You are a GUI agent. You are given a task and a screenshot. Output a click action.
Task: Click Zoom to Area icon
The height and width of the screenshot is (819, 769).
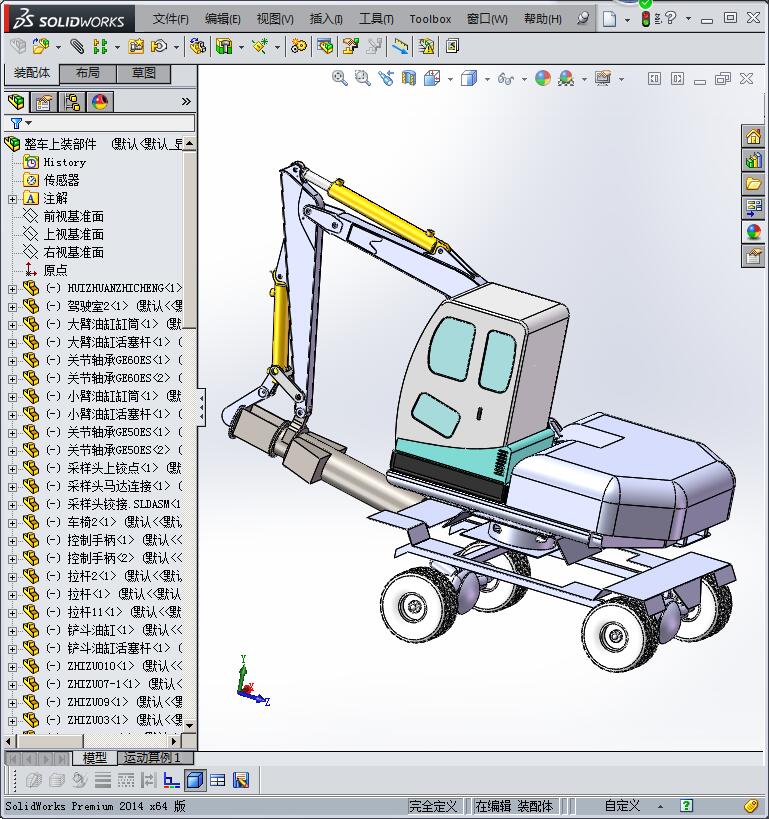click(x=363, y=78)
